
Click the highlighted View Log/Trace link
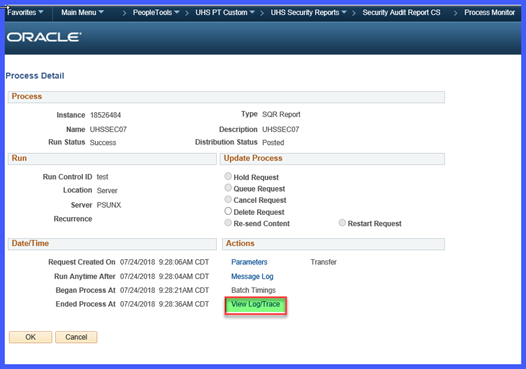[x=256, y=305]
